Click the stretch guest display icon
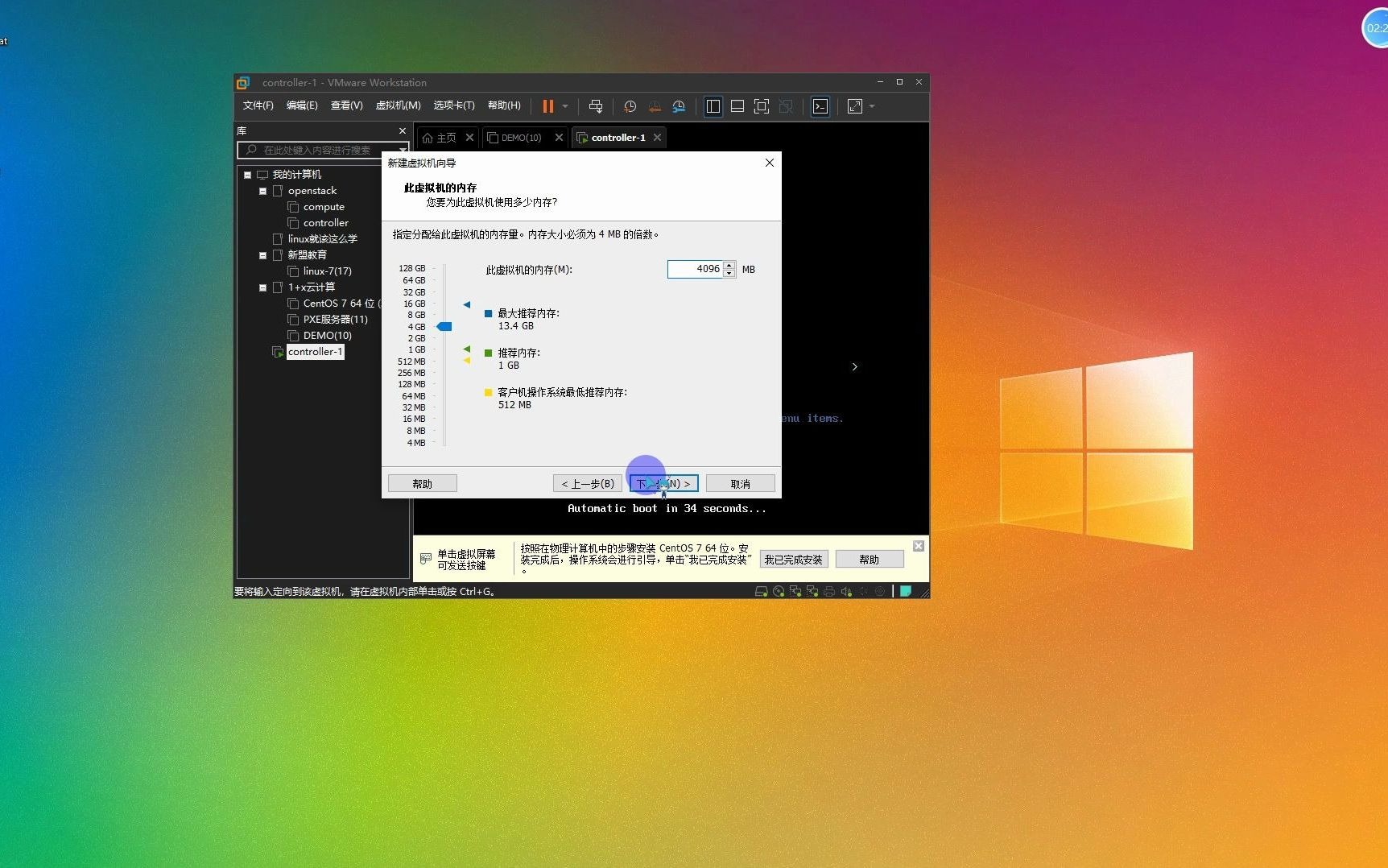The width and height of the screenshot is (1388, 868). [855, 106]
